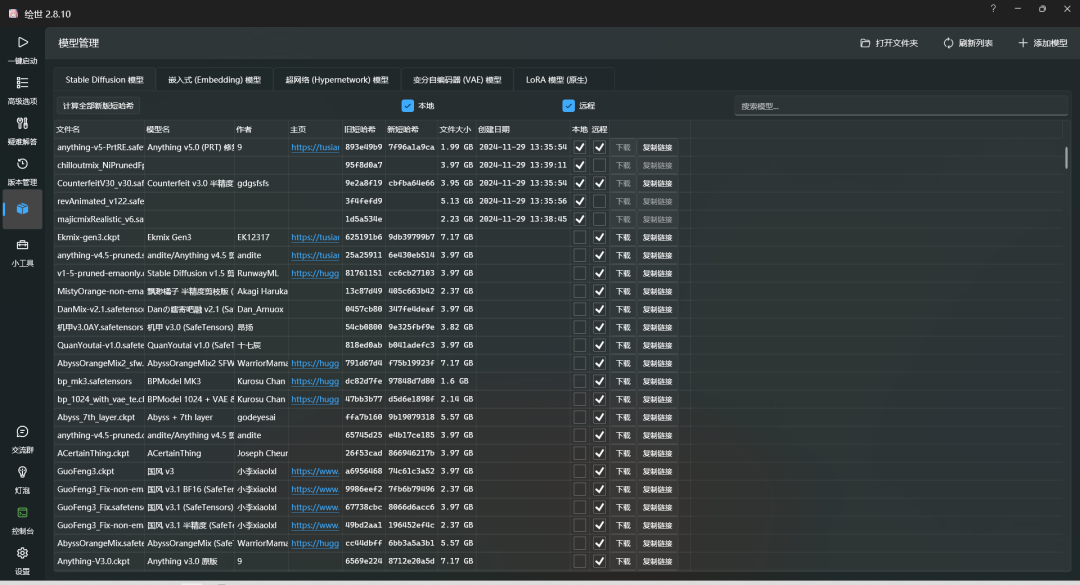1080x585 pixels.
Task: Click new hash value 8712e20a5d
Action: click(411, 562)
